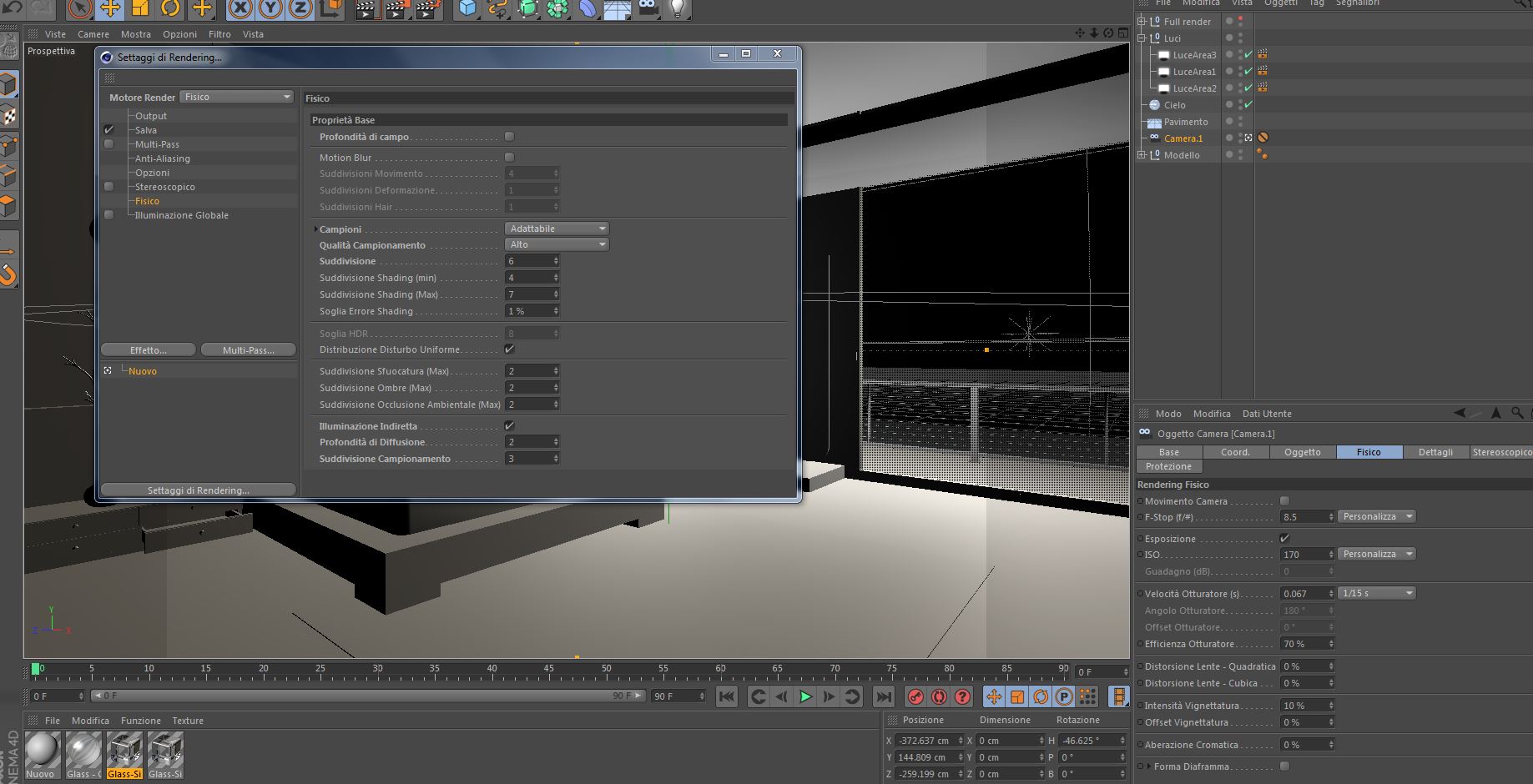Enable Movimento Camera checkbox
The height and width of the screenshot is (784, 1533).
click(1284, 500)
